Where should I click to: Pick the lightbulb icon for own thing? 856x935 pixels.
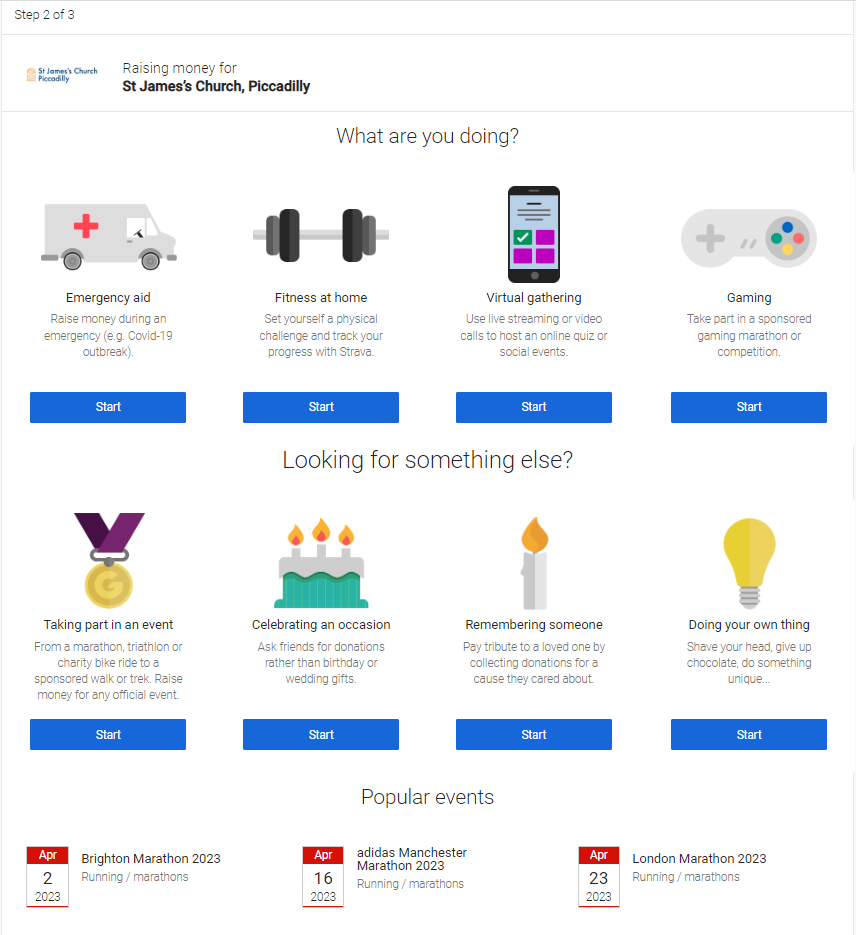(x=749, y=563)
